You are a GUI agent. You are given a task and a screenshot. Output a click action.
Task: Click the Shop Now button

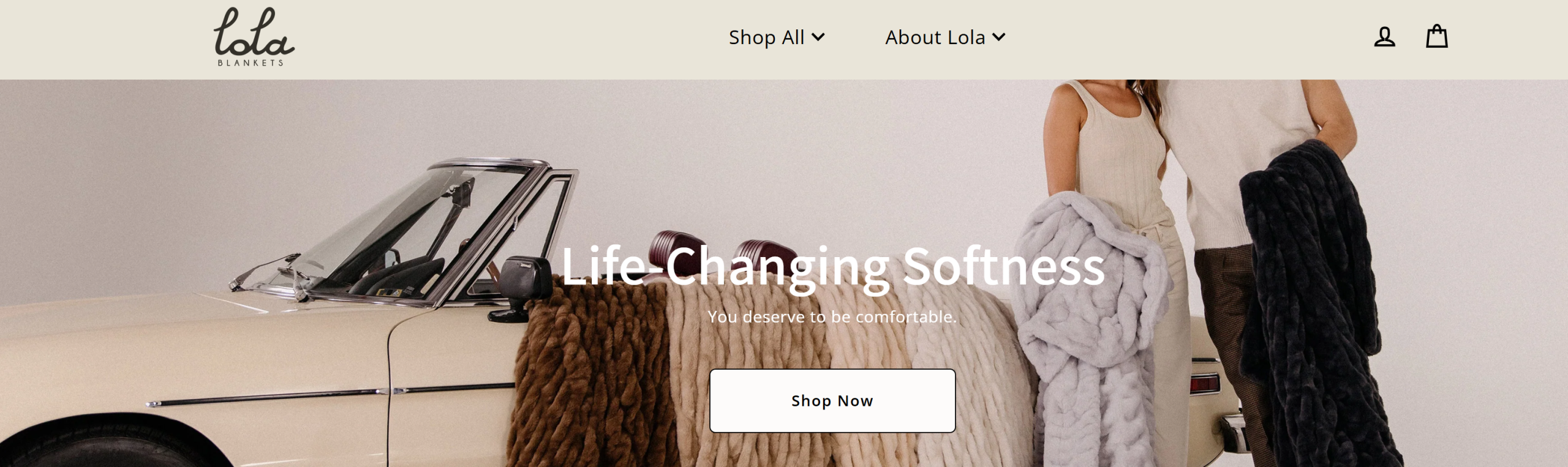click(x=832, y=401)
